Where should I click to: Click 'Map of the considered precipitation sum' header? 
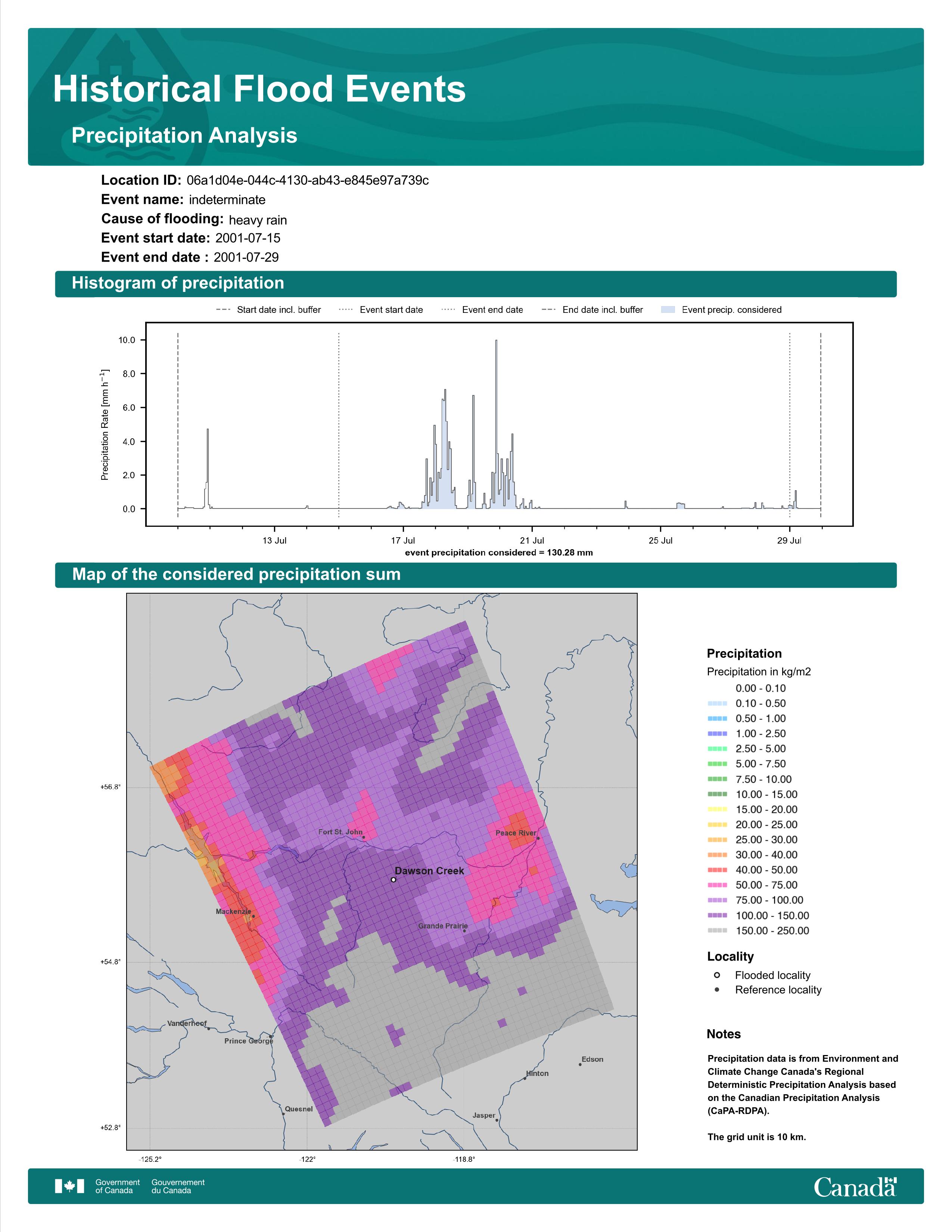236,574
